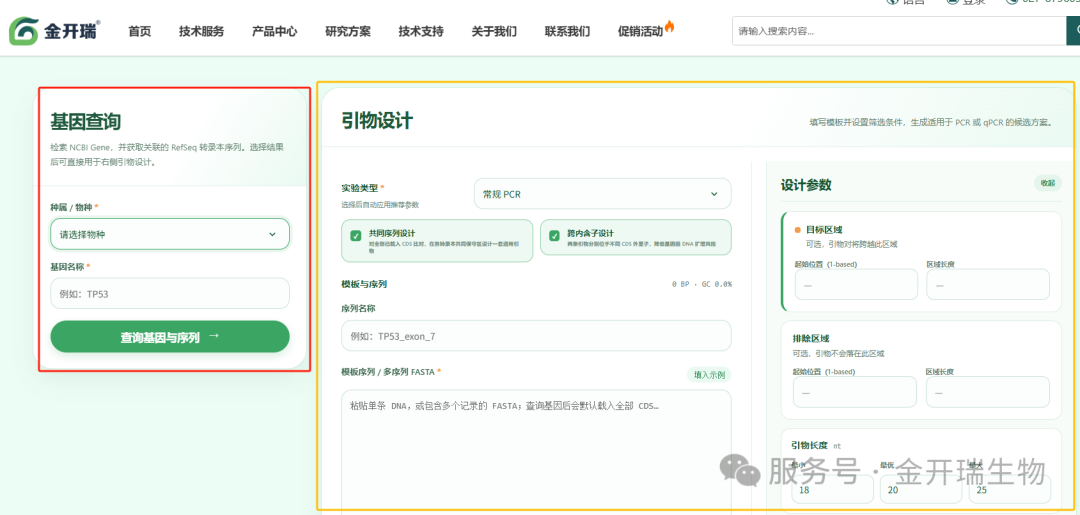Click the 模板序列 FASTA text area
Image resolution: width=1080 pixels, height=515 pixels.
537,451
